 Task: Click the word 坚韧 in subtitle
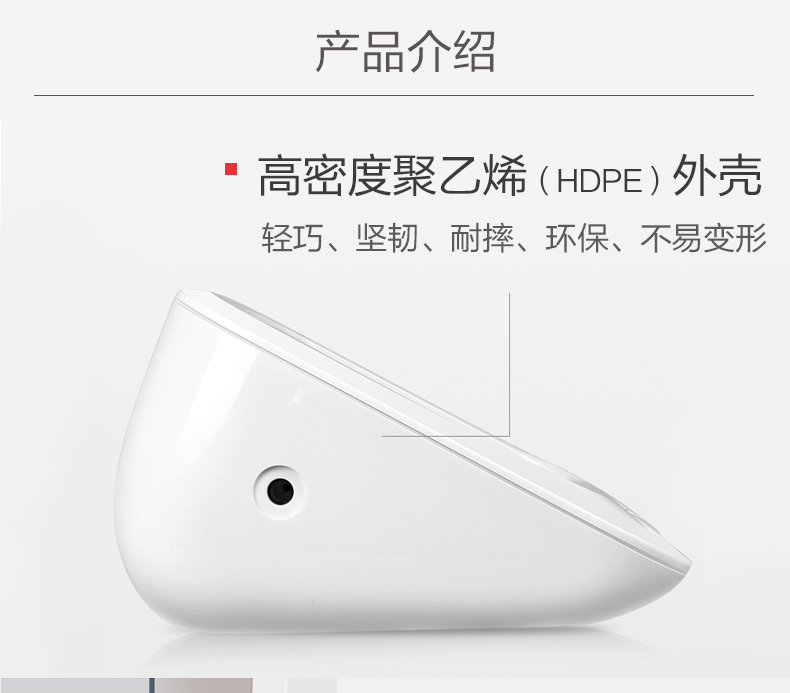[386, 238]
